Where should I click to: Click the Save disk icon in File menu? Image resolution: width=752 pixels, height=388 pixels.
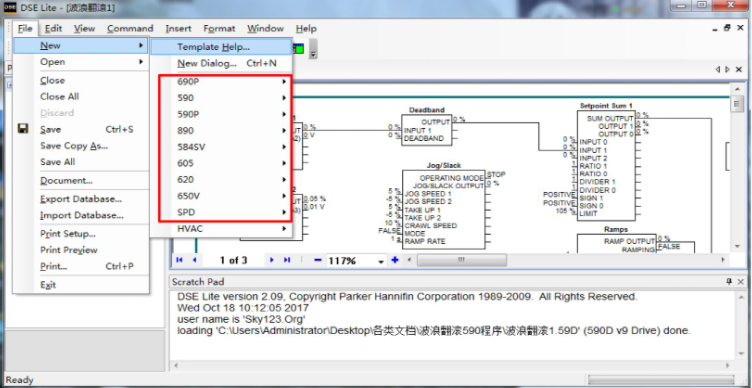pyautogui.click(x=23, y=129)
